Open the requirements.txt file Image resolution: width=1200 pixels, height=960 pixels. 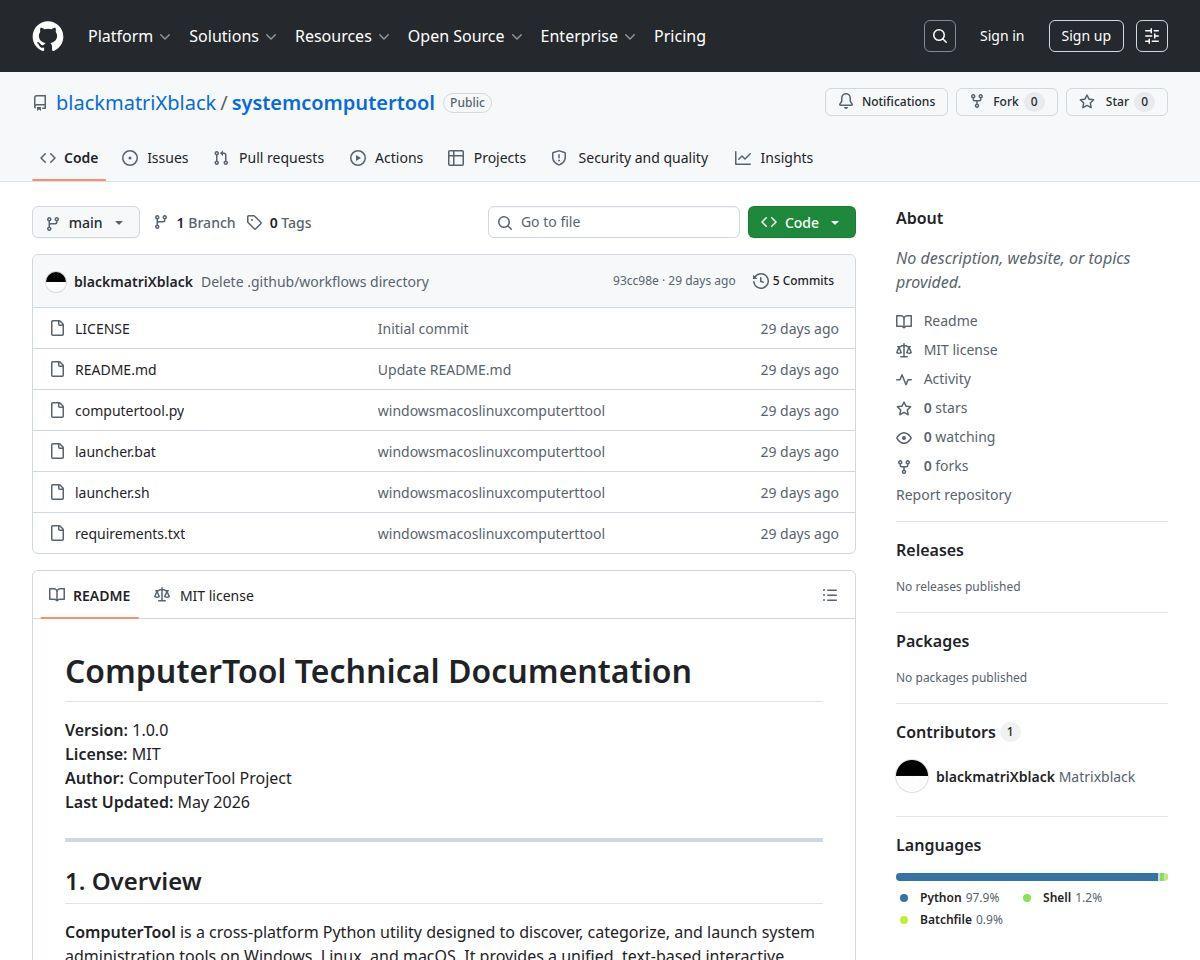point(130,533)
